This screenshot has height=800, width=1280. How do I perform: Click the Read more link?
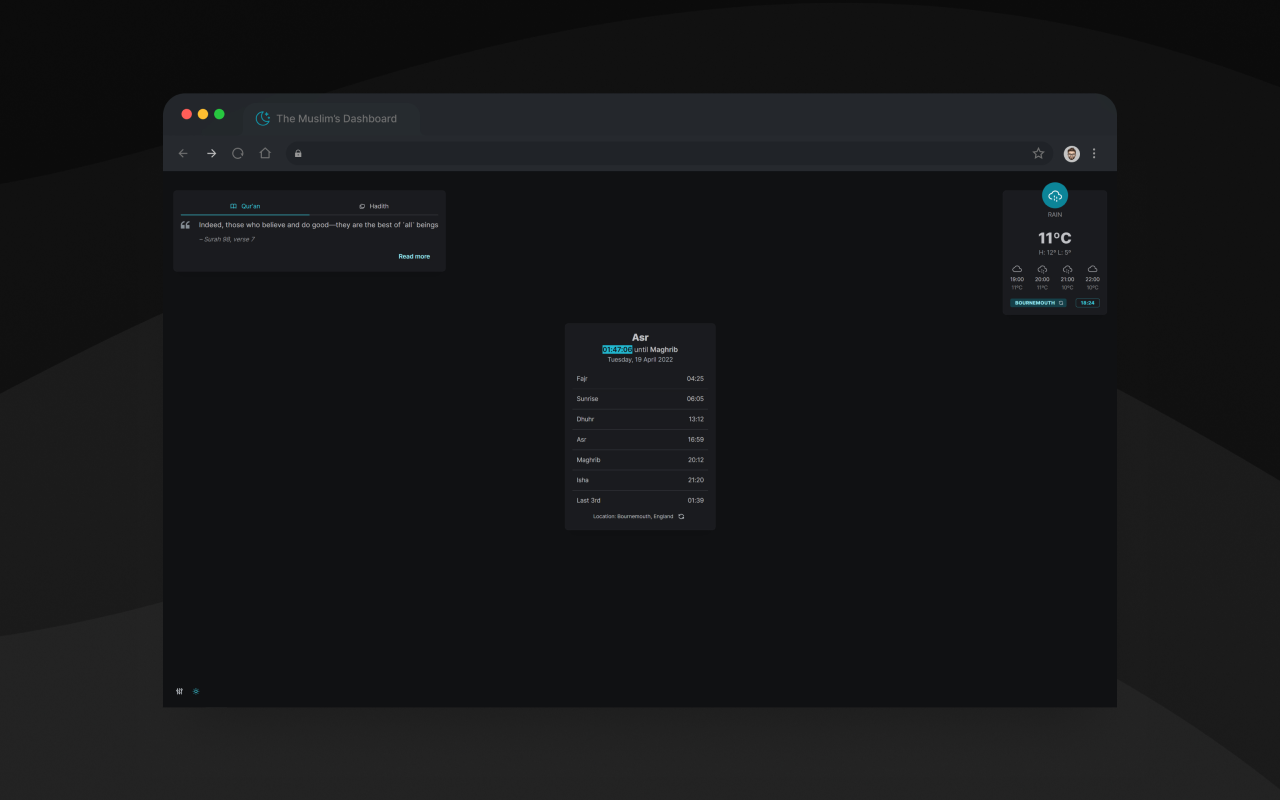click(414, 257)
